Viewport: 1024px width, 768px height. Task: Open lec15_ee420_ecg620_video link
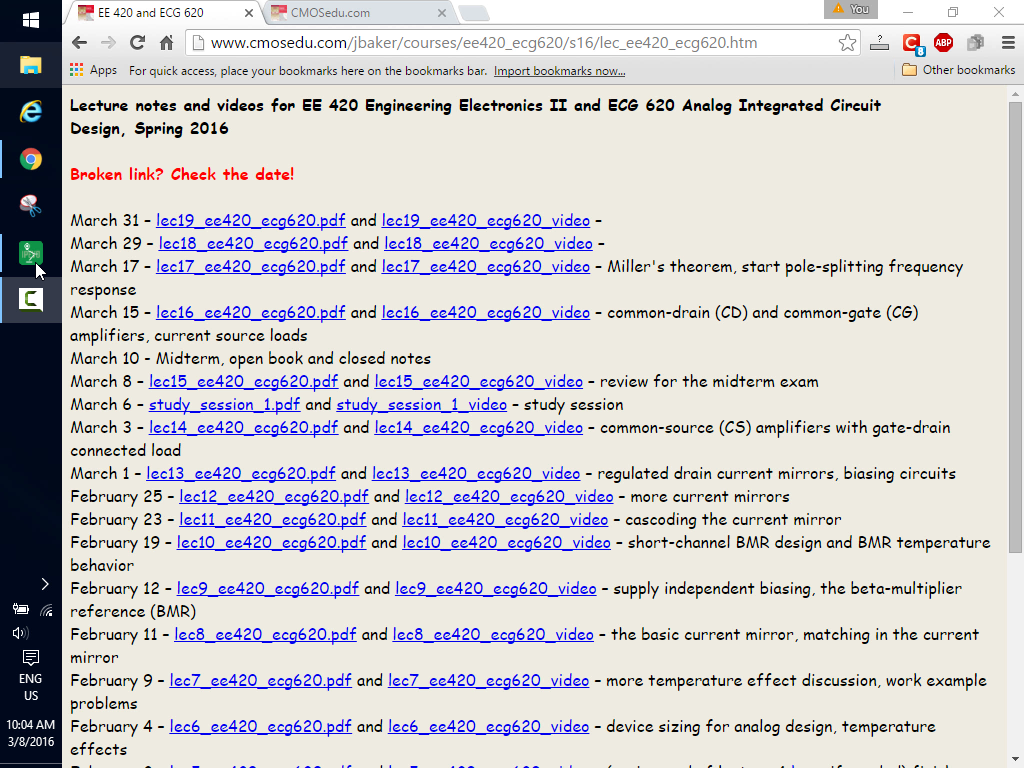point(479,381)
